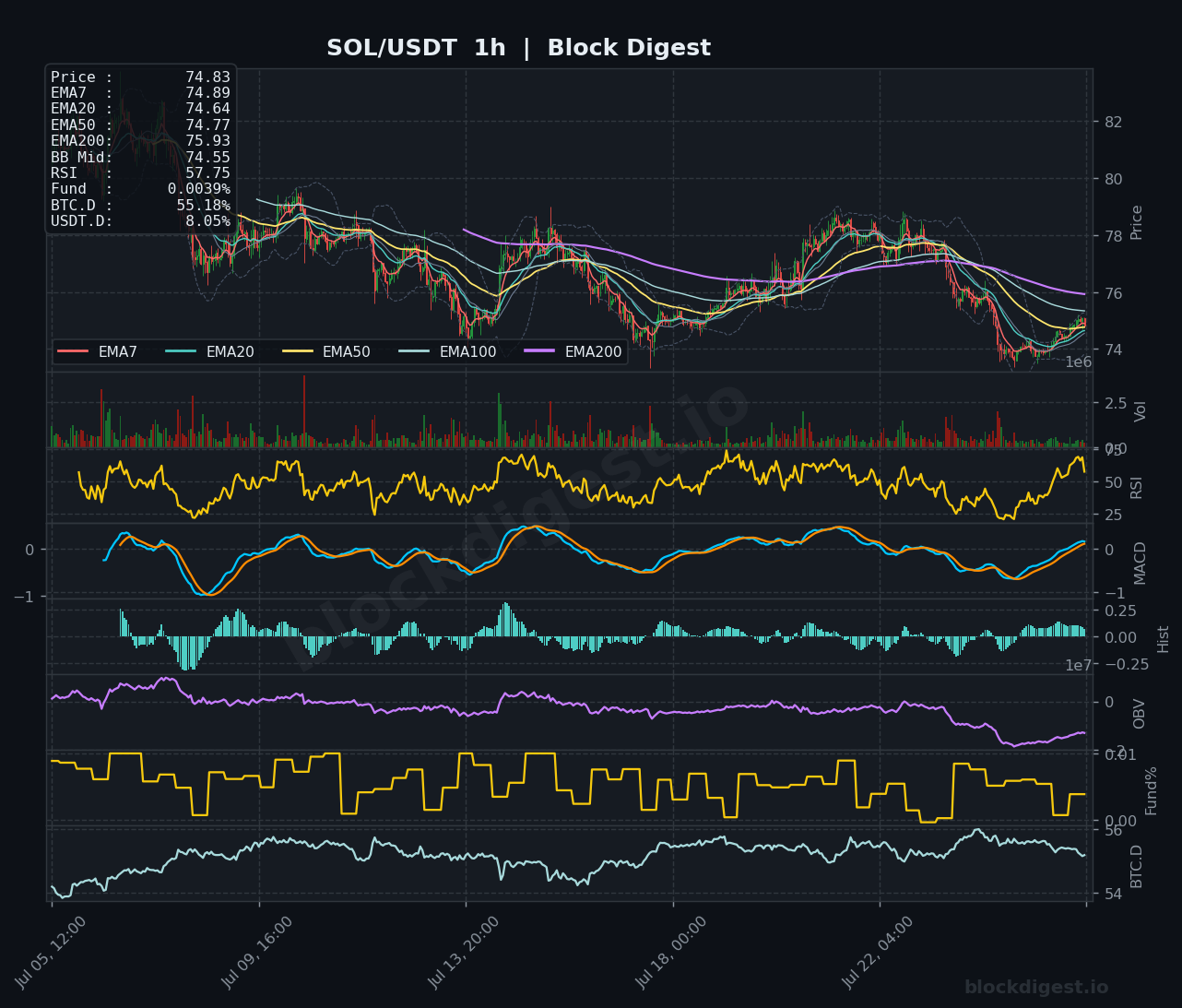Click the BTC.D axis tick 54
The image size is (1182, 1008).
click(x=1114, y=895)
